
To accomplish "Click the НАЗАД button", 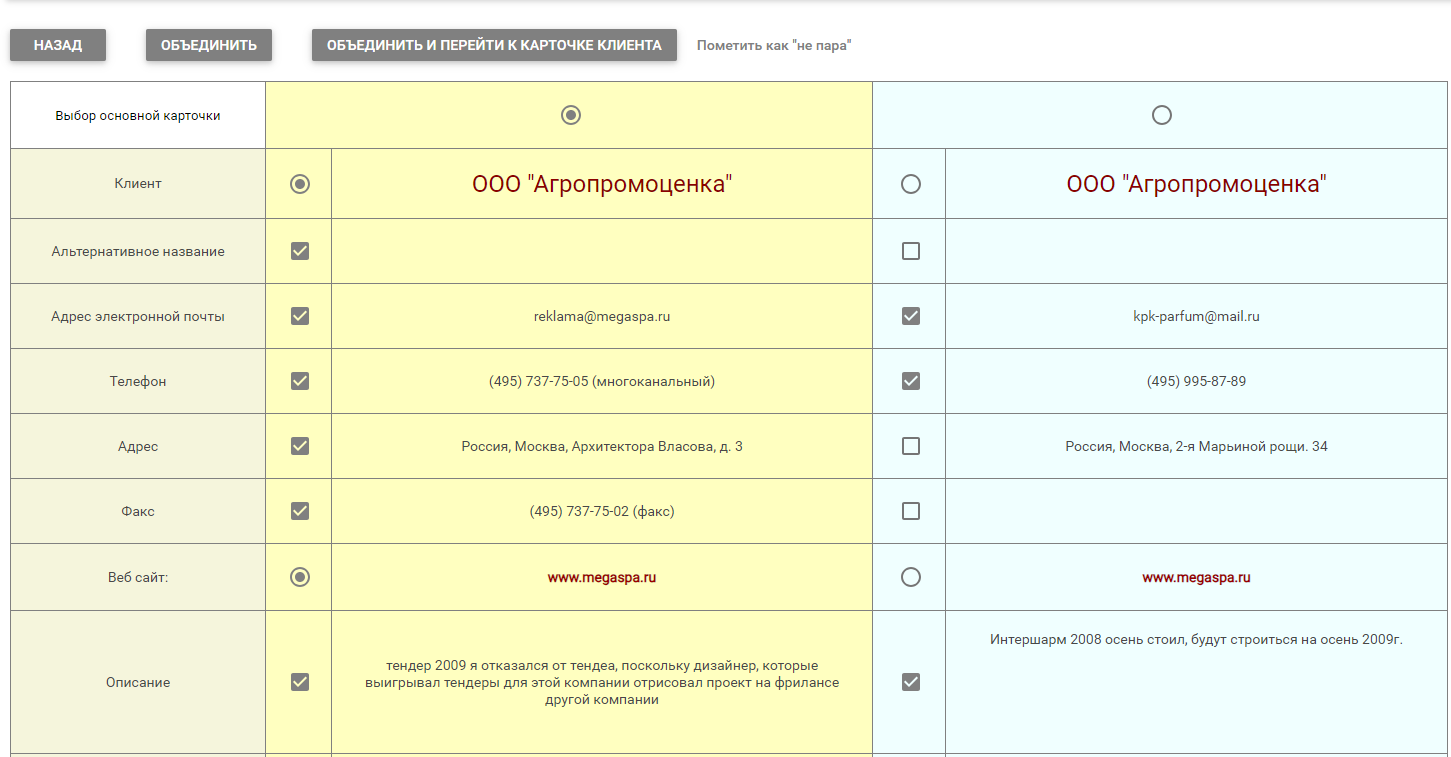I will (58, 45).
